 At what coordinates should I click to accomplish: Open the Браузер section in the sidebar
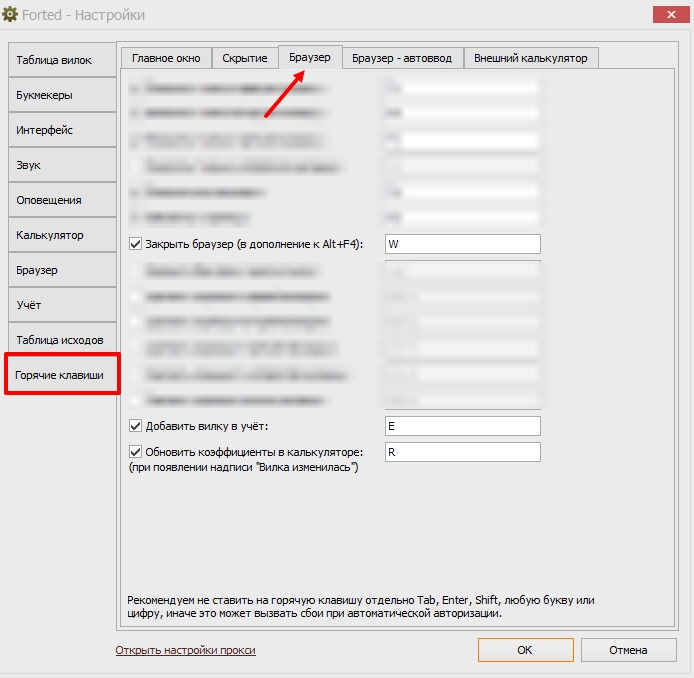pyautogui.click(x=62, y=270)
